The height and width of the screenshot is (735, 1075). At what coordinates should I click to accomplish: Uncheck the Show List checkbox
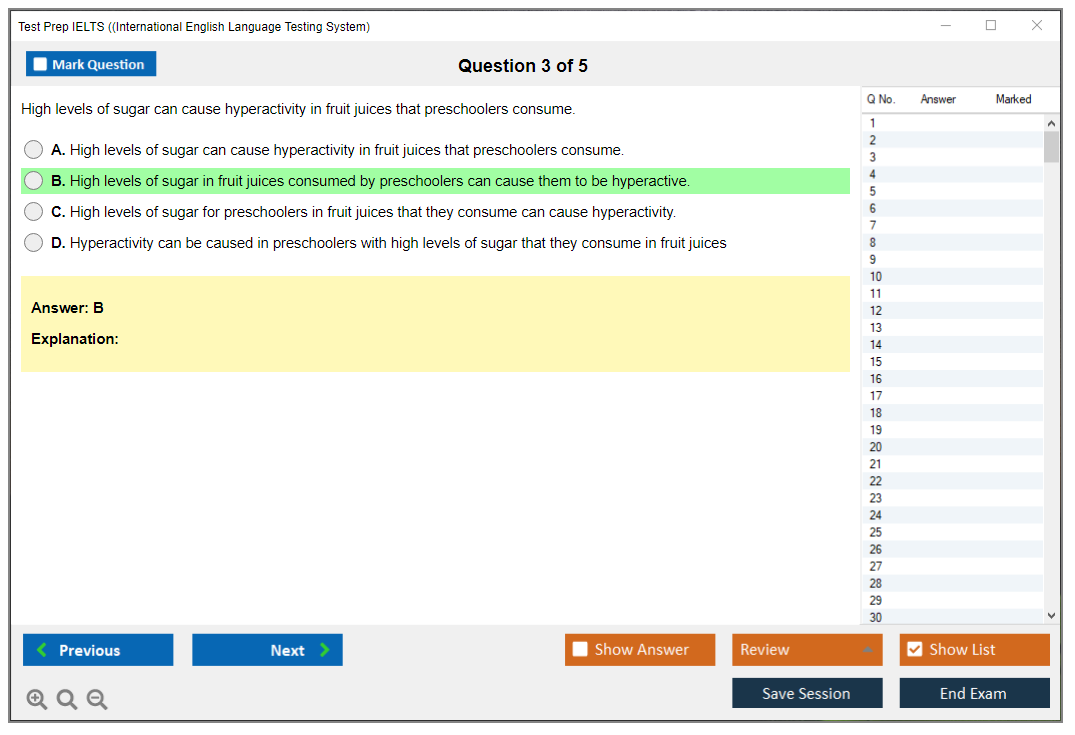click(x=914, y=650)
